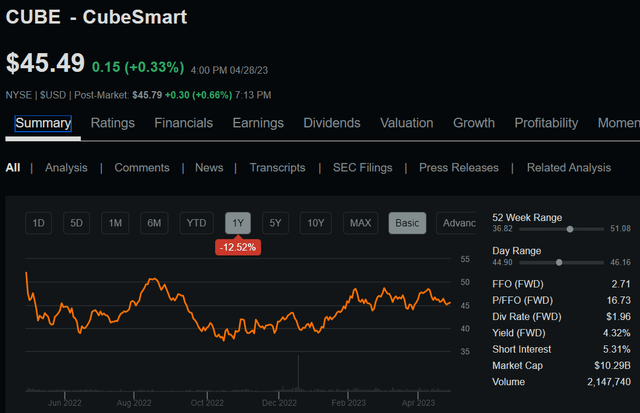
Task: Click the Market Cap value $10.29B
Action: 612,366
